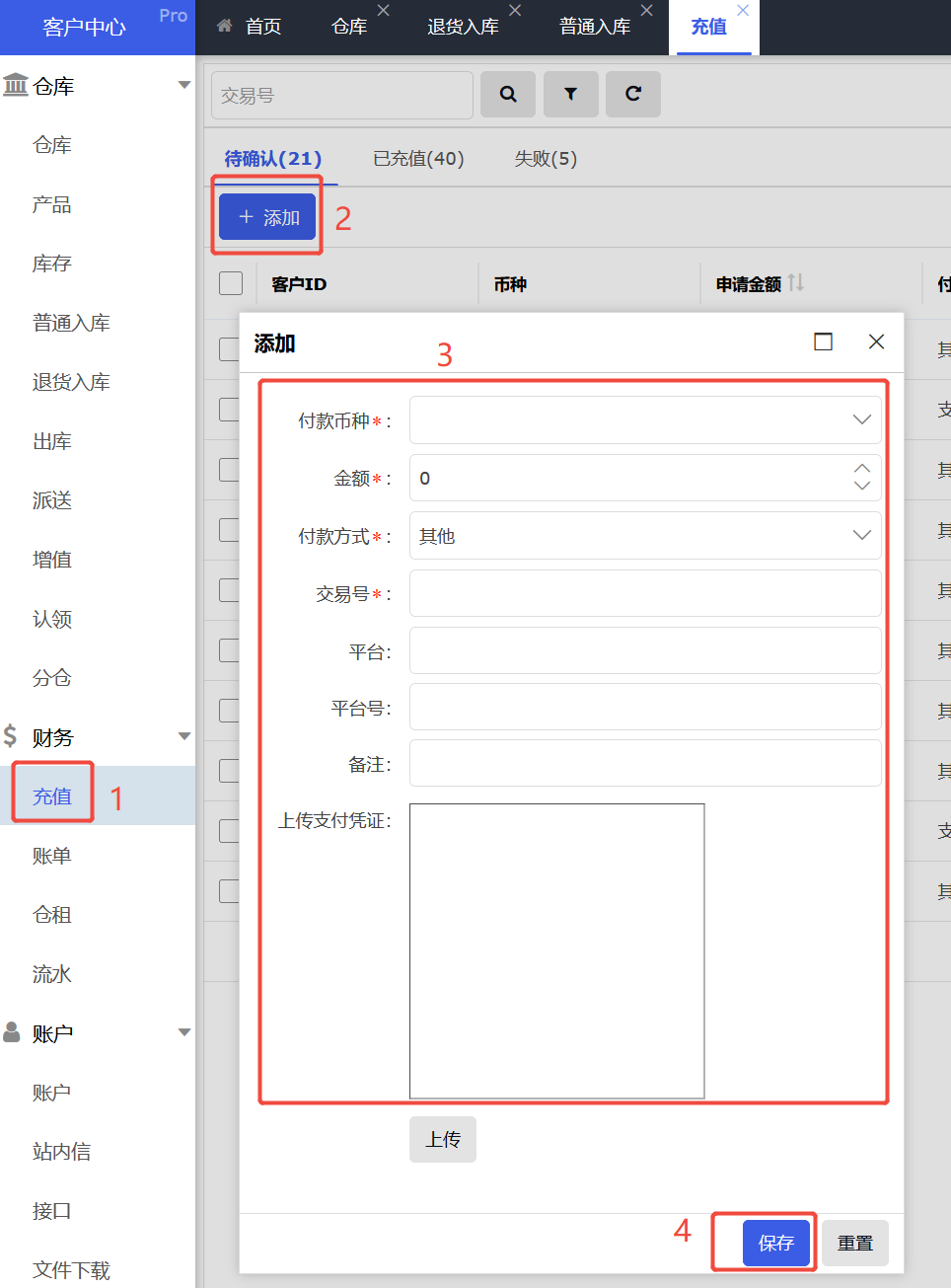Viewport: 951px width, 1288px height.
Task: Collapse the 财务 menu group
Action: coord(184,736)
